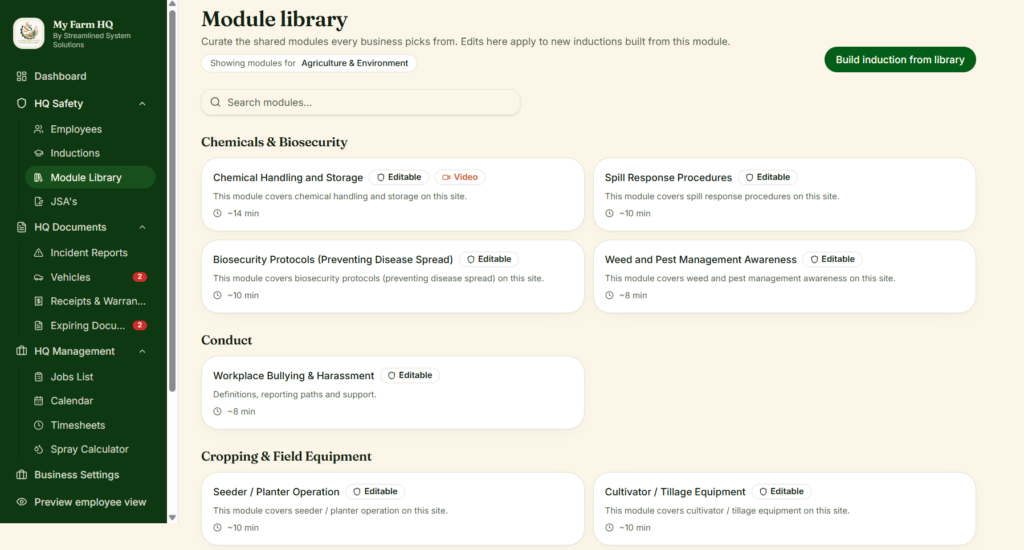Click Editable badge on Spill Response Procedures
Viewport: 1024px width, 550px height.
click(768, 177)
